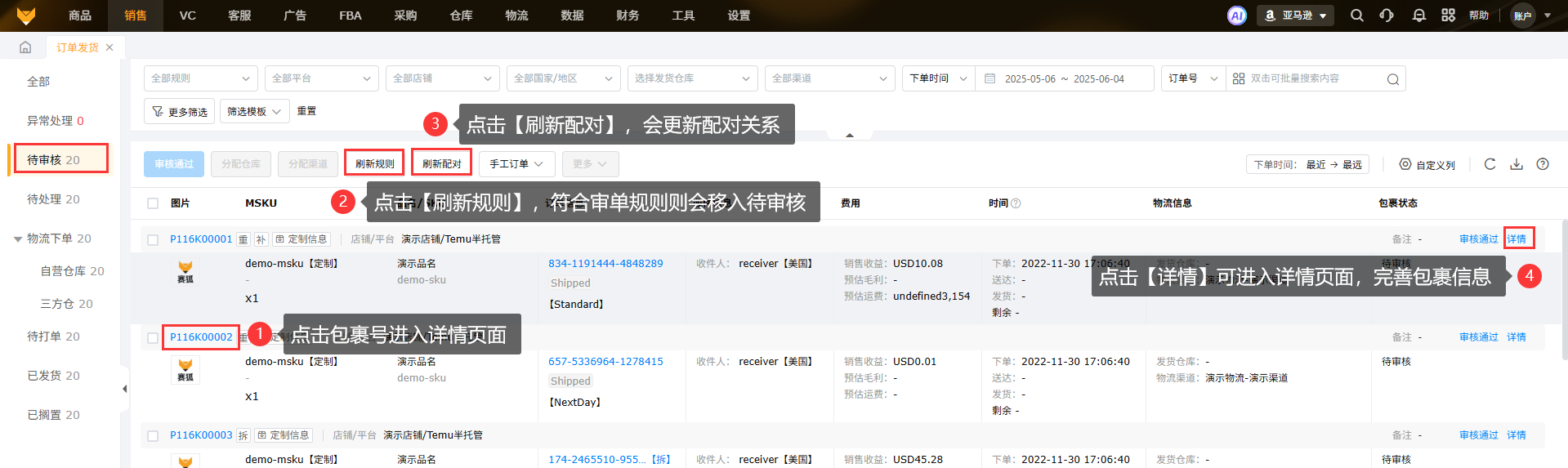Open customer support headset icon
This screenshot has width=1568, height=468.
(x=1387, y=16)
